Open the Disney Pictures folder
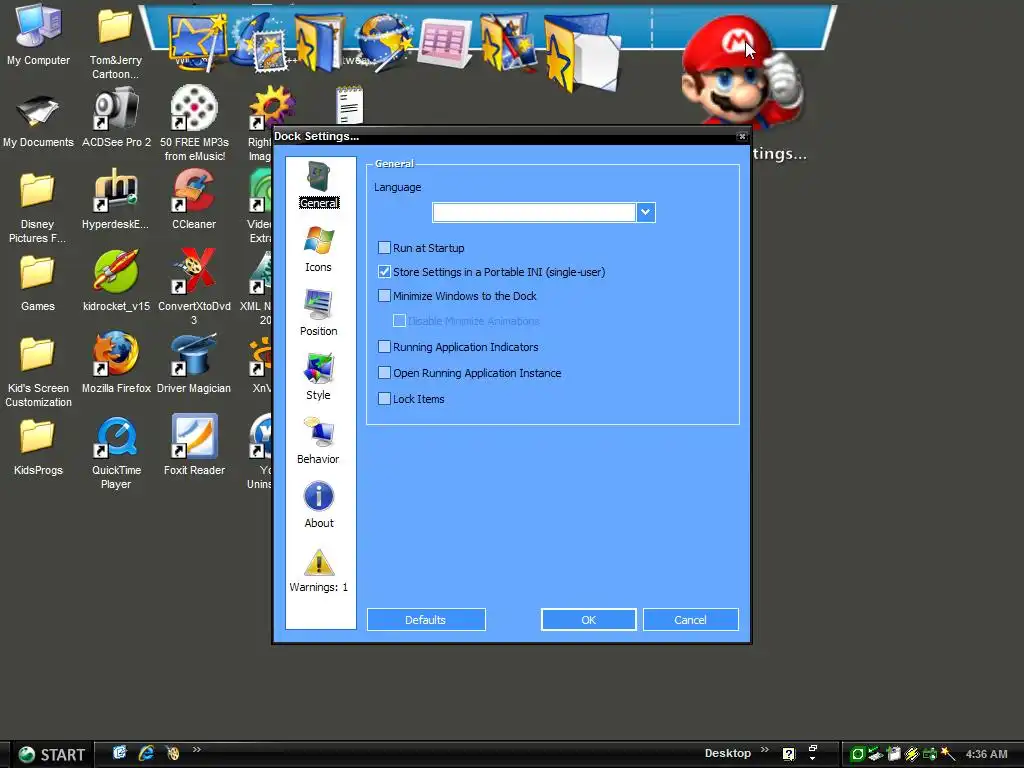Screen dimensions: 1024x768 click(37, 208)
